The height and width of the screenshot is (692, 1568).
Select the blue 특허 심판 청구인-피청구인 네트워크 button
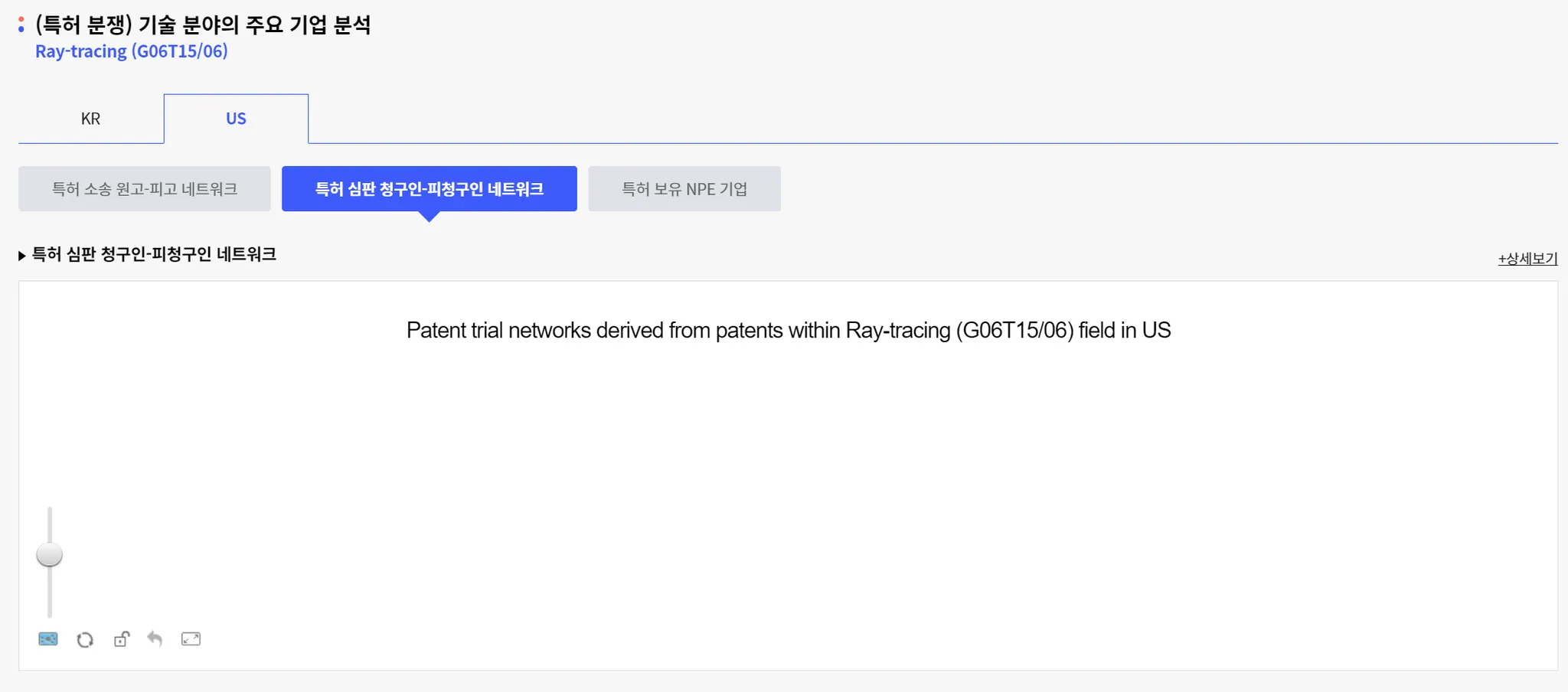click(430, 189)
